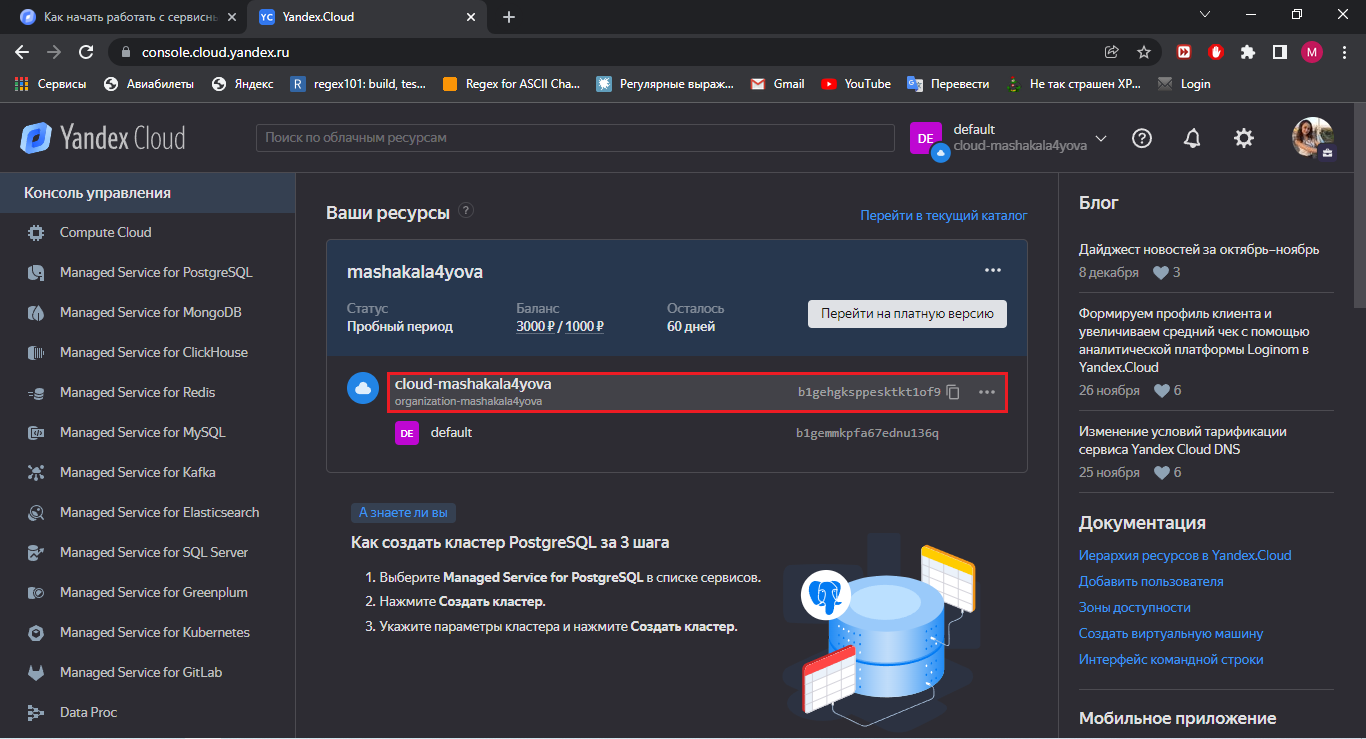Switch to the Как начать работать tab
Viewport: 1366px width, 739px height.
click(130, 17)
